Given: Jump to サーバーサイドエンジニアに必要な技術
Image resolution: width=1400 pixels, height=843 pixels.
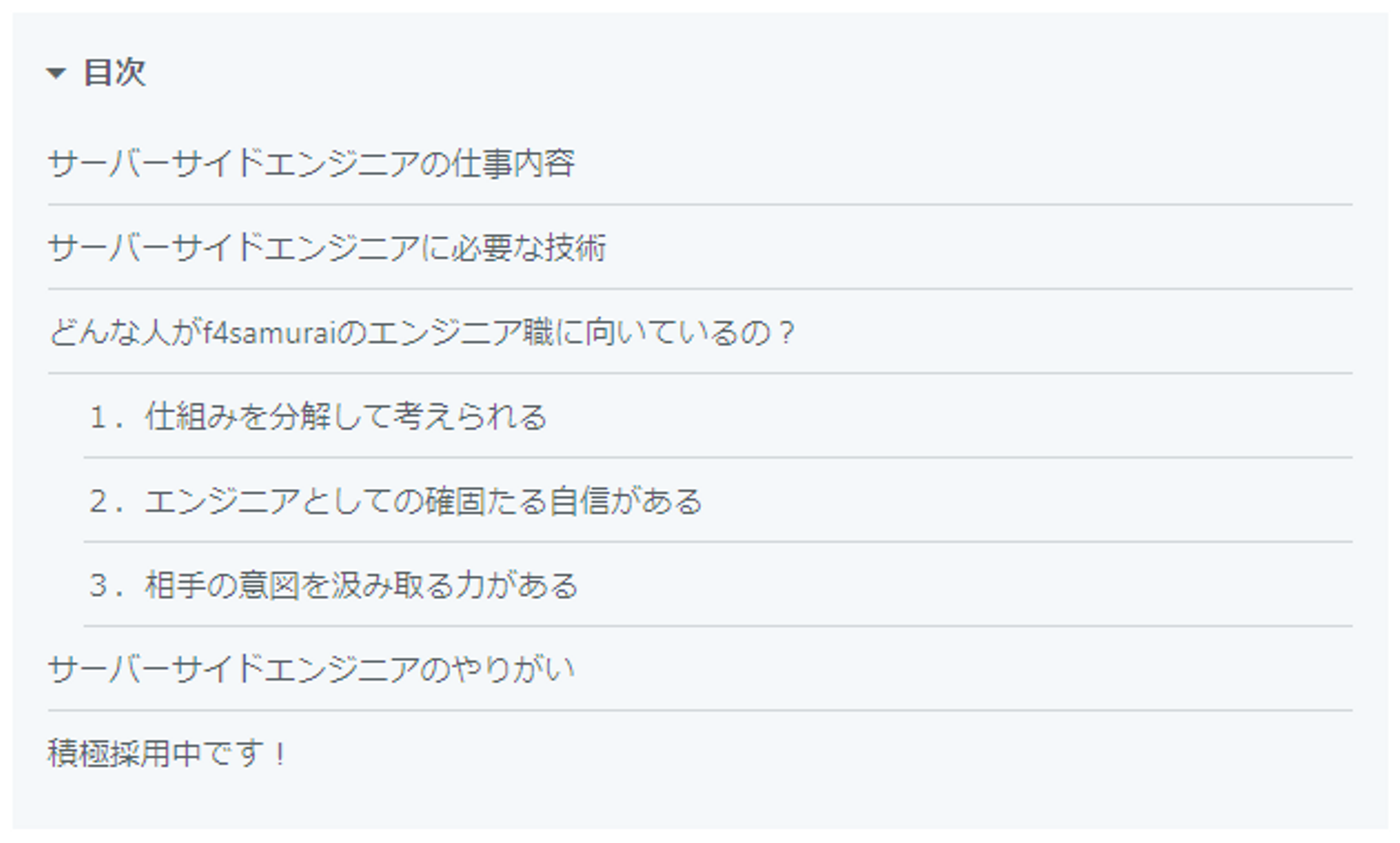Looking at the screenshot, I should coord(327,248).
